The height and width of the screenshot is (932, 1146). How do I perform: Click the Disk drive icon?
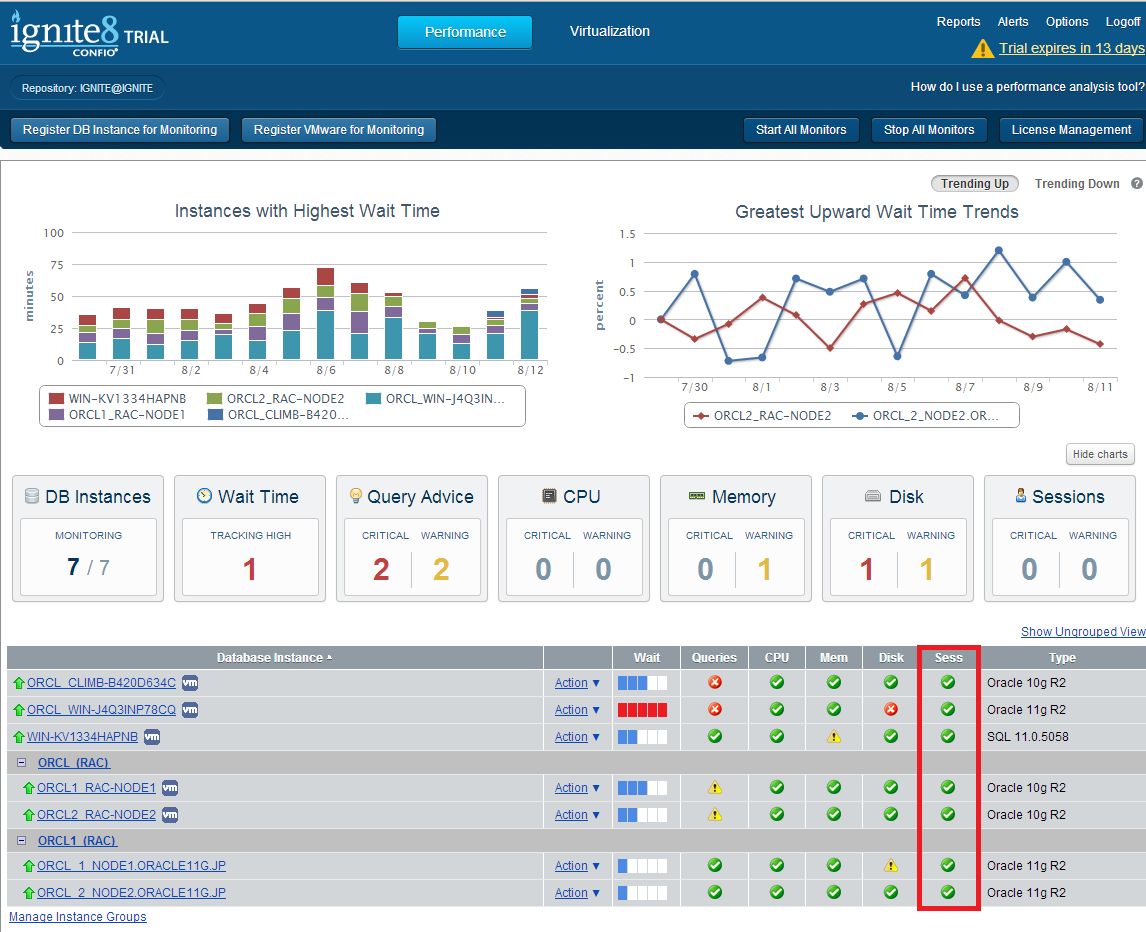[873, 496]
